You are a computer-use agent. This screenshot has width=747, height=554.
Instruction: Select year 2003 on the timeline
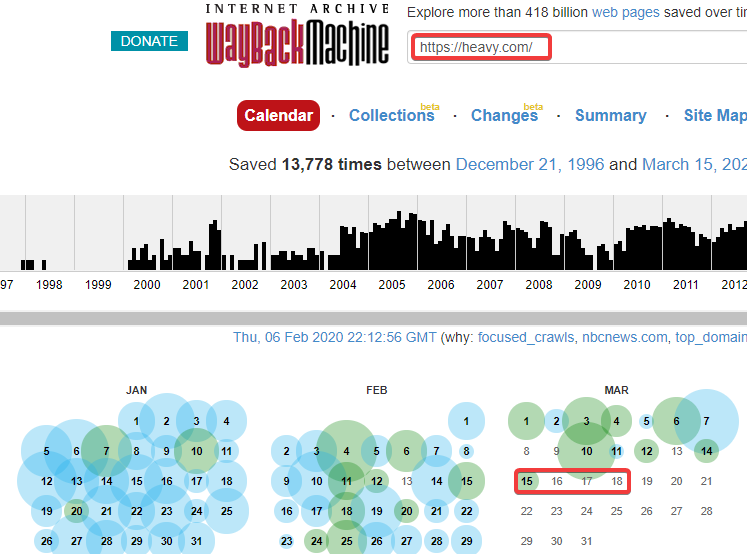pos(294,285)
